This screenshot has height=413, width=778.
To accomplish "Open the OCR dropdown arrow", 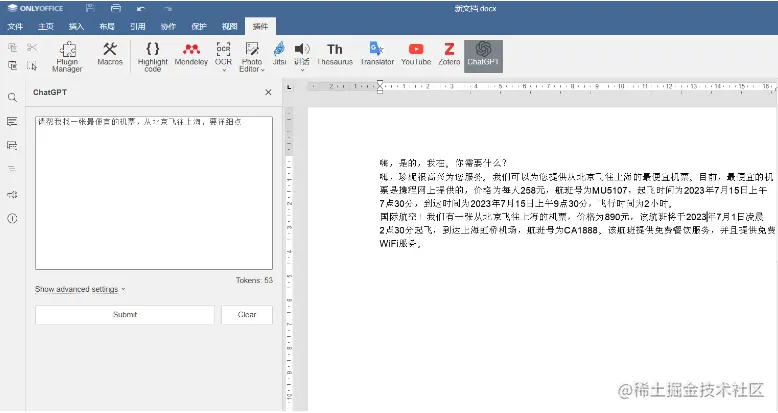I will click(x=224, y=70).
